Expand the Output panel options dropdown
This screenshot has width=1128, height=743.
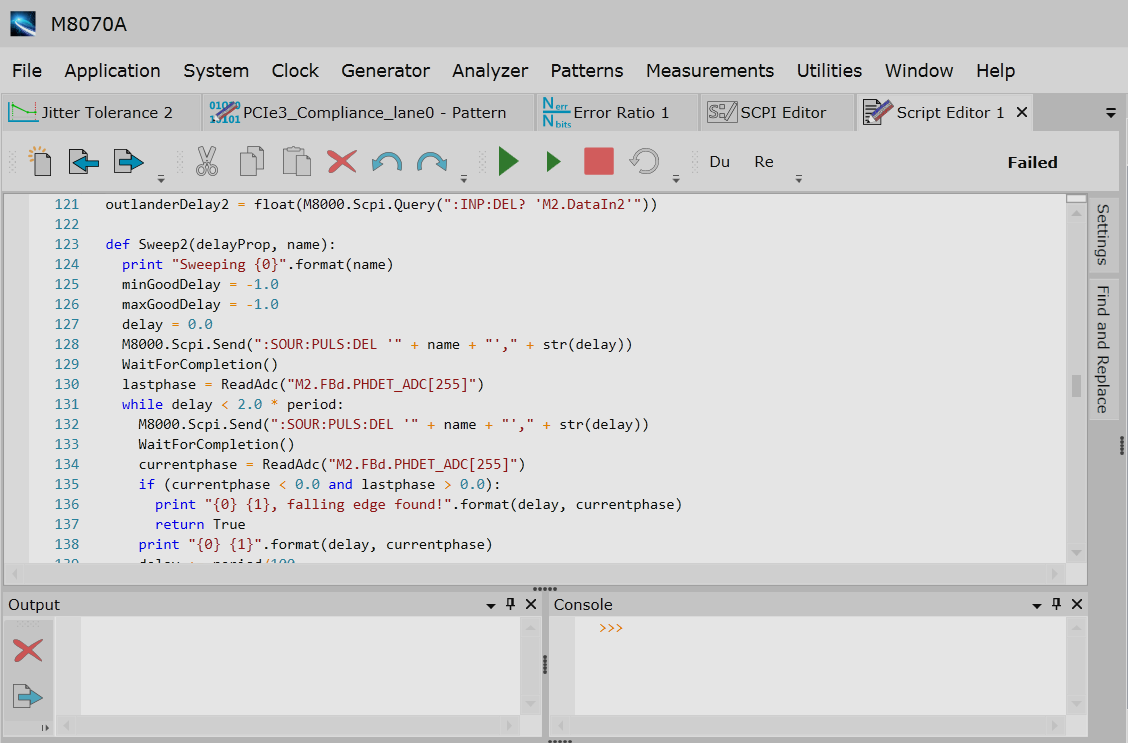(x=491, y=605)
